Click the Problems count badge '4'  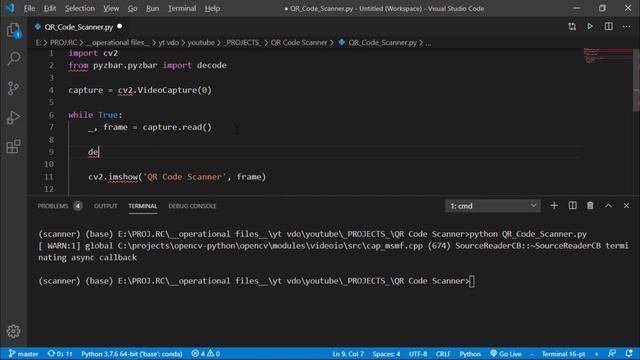78,206
